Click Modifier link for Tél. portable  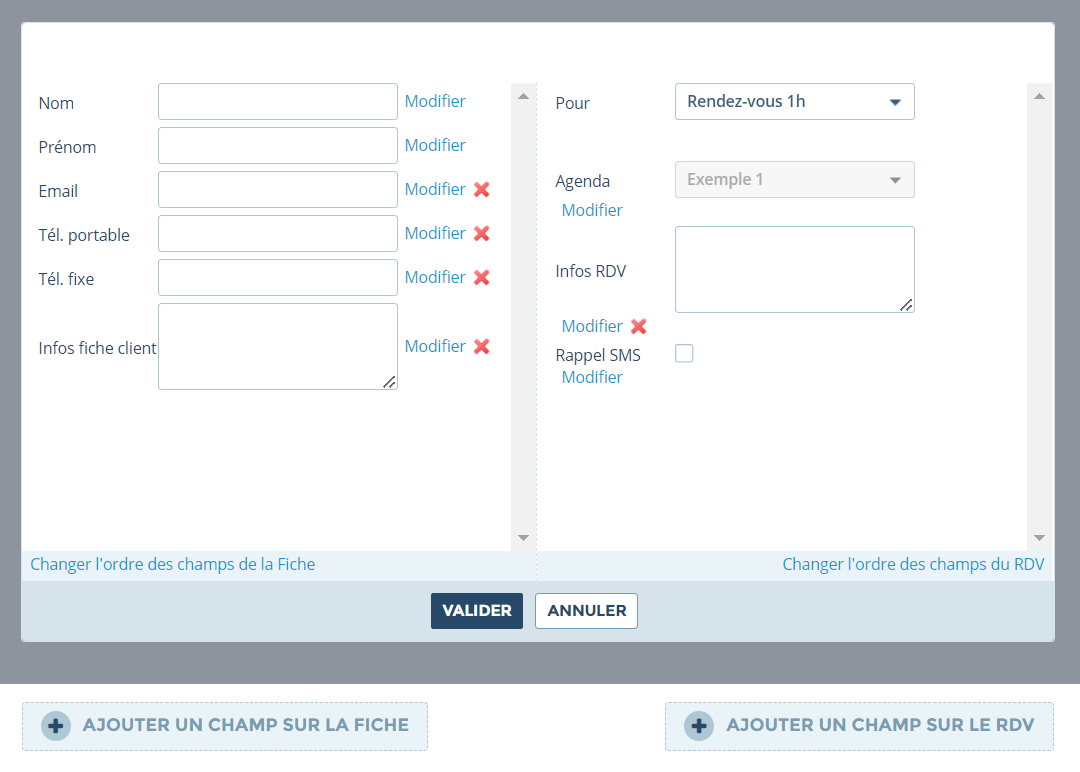coord(435,233)
